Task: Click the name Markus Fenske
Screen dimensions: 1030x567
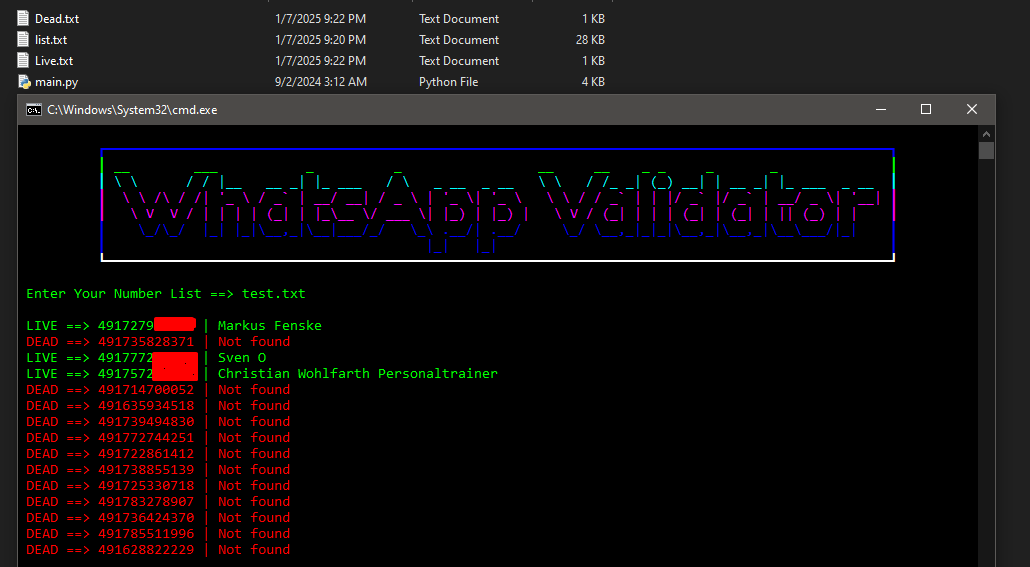Action: [269, 325]
